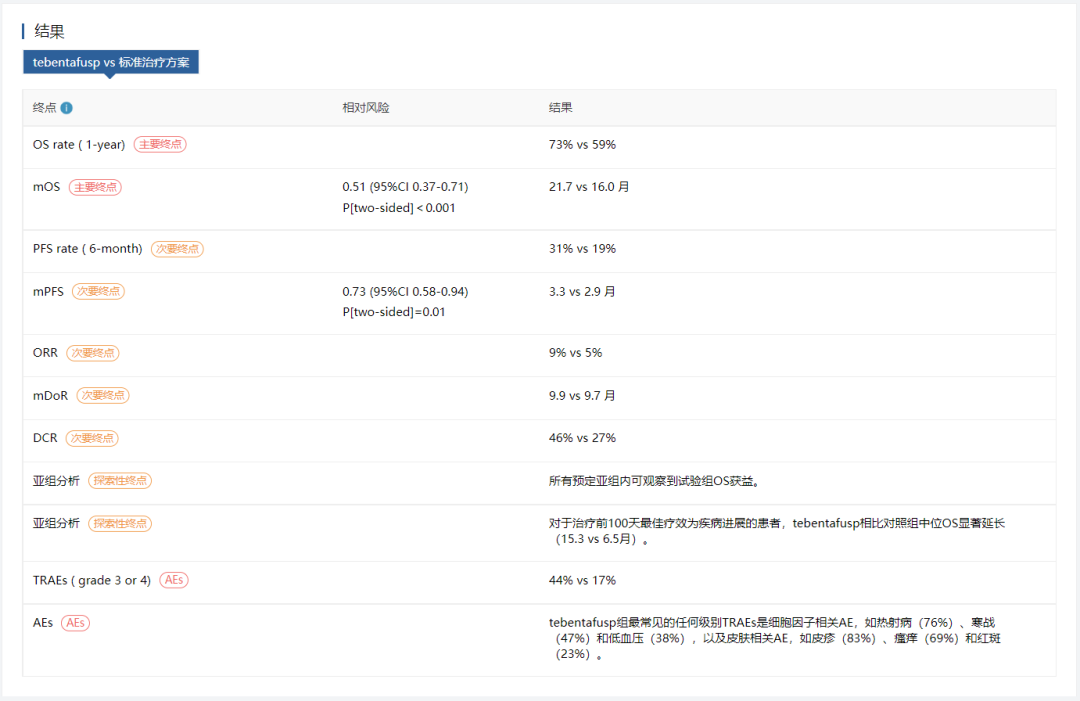Viewport: 1080px width, 701px height.
Task: Click the P[two-sided]=0.01 value
Action: [394, 312]
